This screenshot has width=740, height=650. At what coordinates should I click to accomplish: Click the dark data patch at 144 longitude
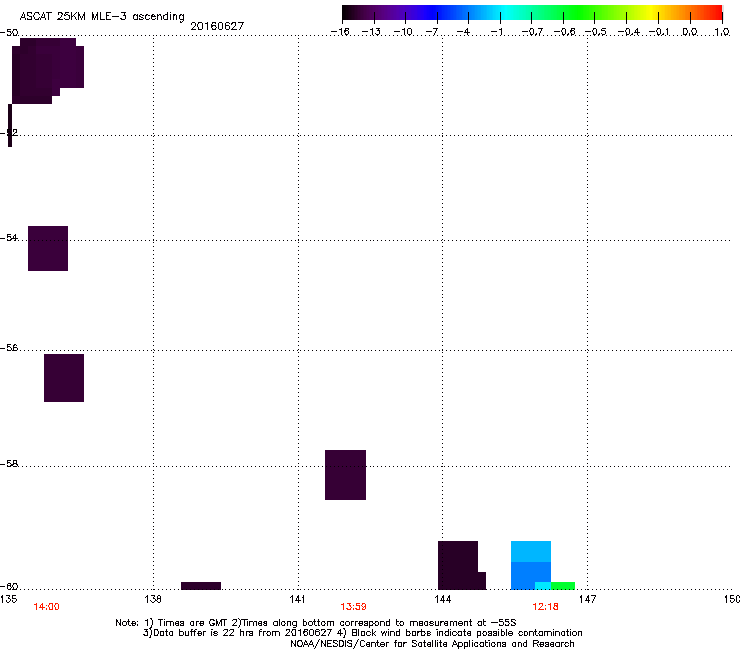click(462, 566)
